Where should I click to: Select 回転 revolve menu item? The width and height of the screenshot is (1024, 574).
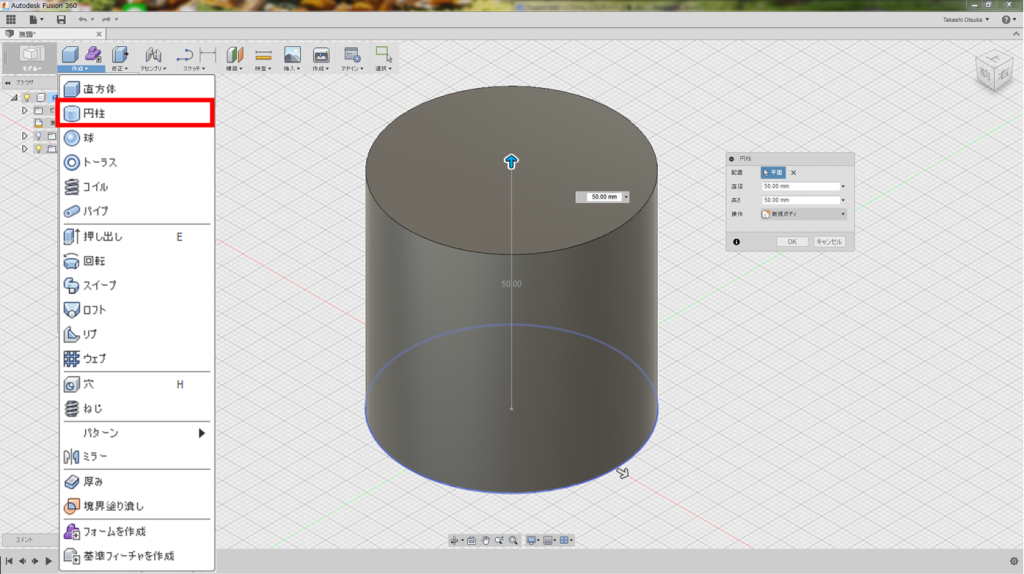pos(137,261)
